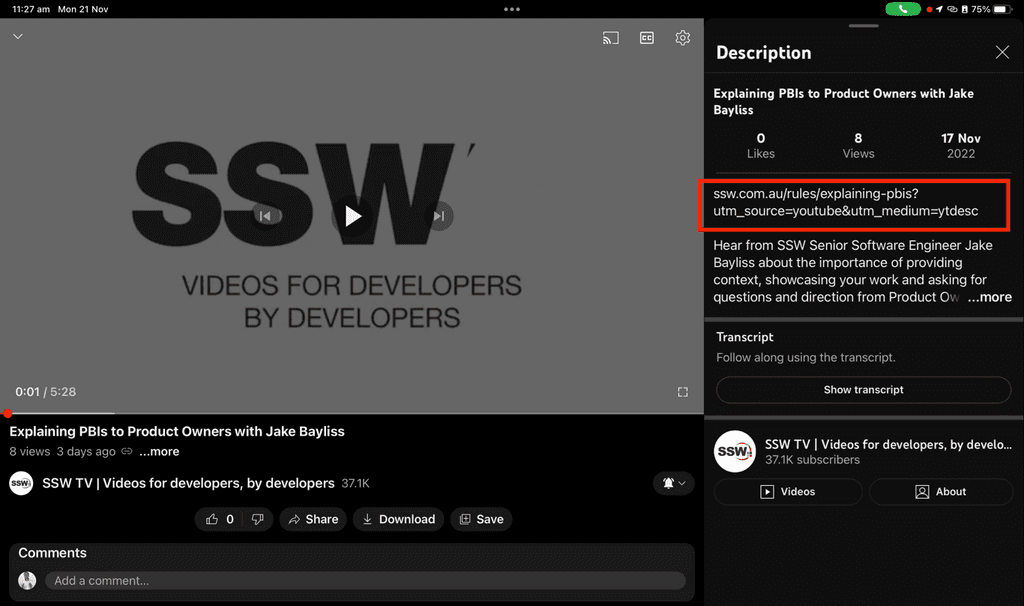The height and width of the screenshot is (606, 1024).
Task: Skip to the previous video
Action: click(265, 216)
